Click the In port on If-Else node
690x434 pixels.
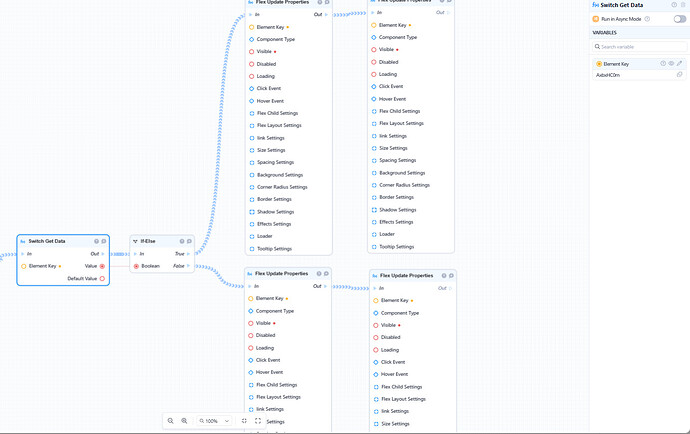coord(136,254)
